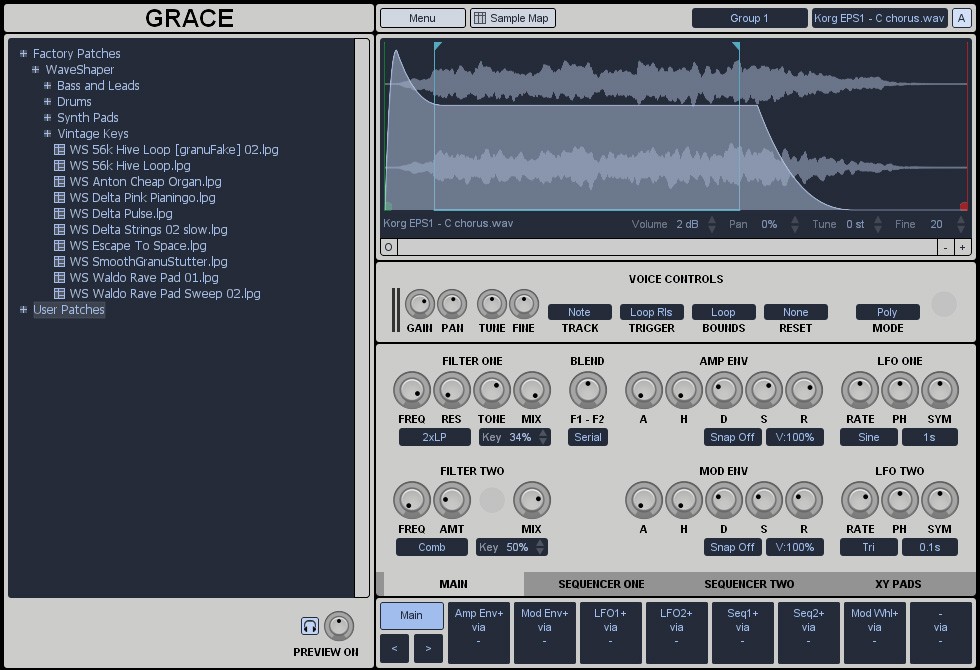Open WS Delta Pulse.lpg patch file
Screen dimensions: 980x670
coord(120,214)
